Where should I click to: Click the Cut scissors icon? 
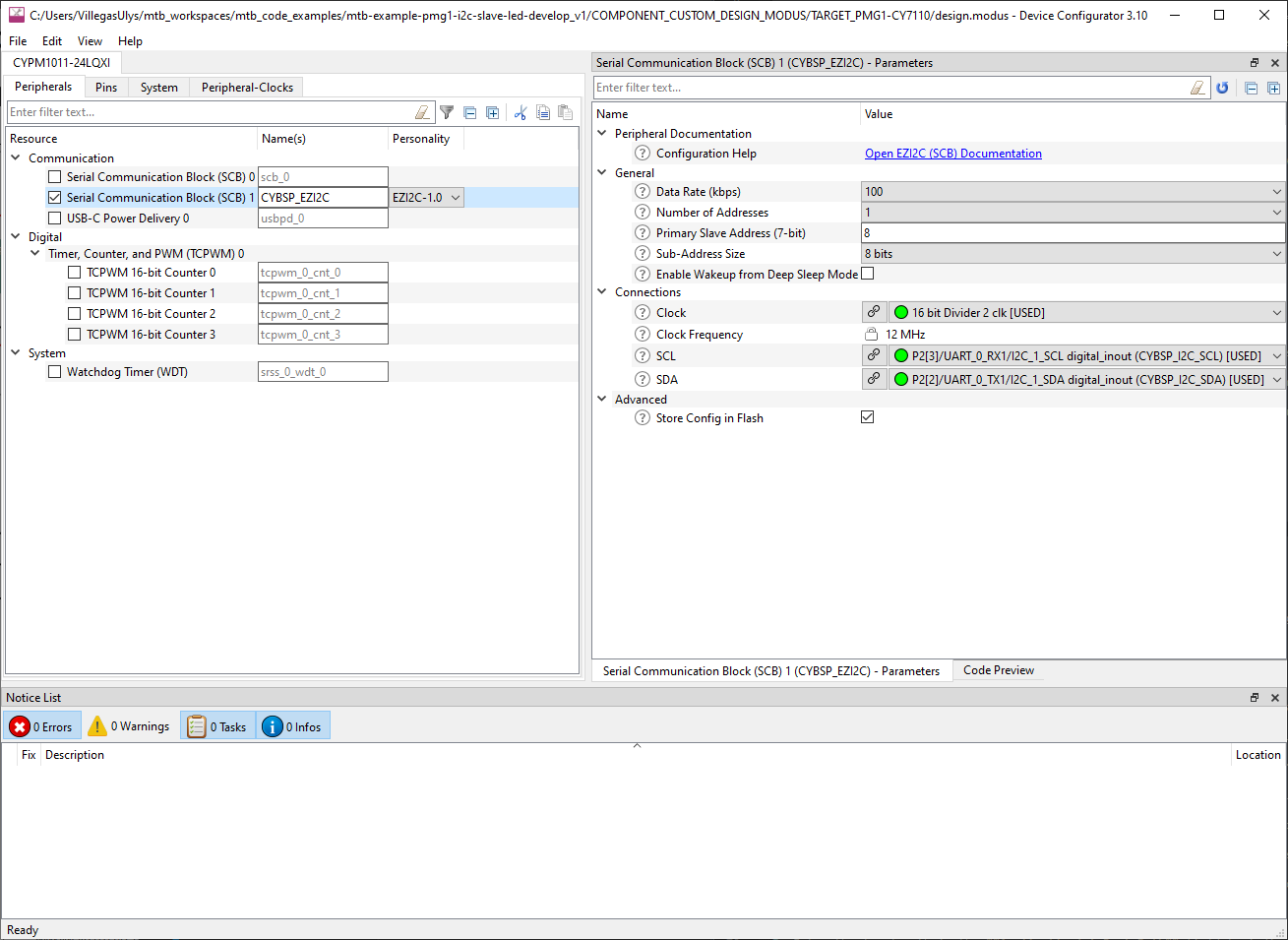point(521,112)
